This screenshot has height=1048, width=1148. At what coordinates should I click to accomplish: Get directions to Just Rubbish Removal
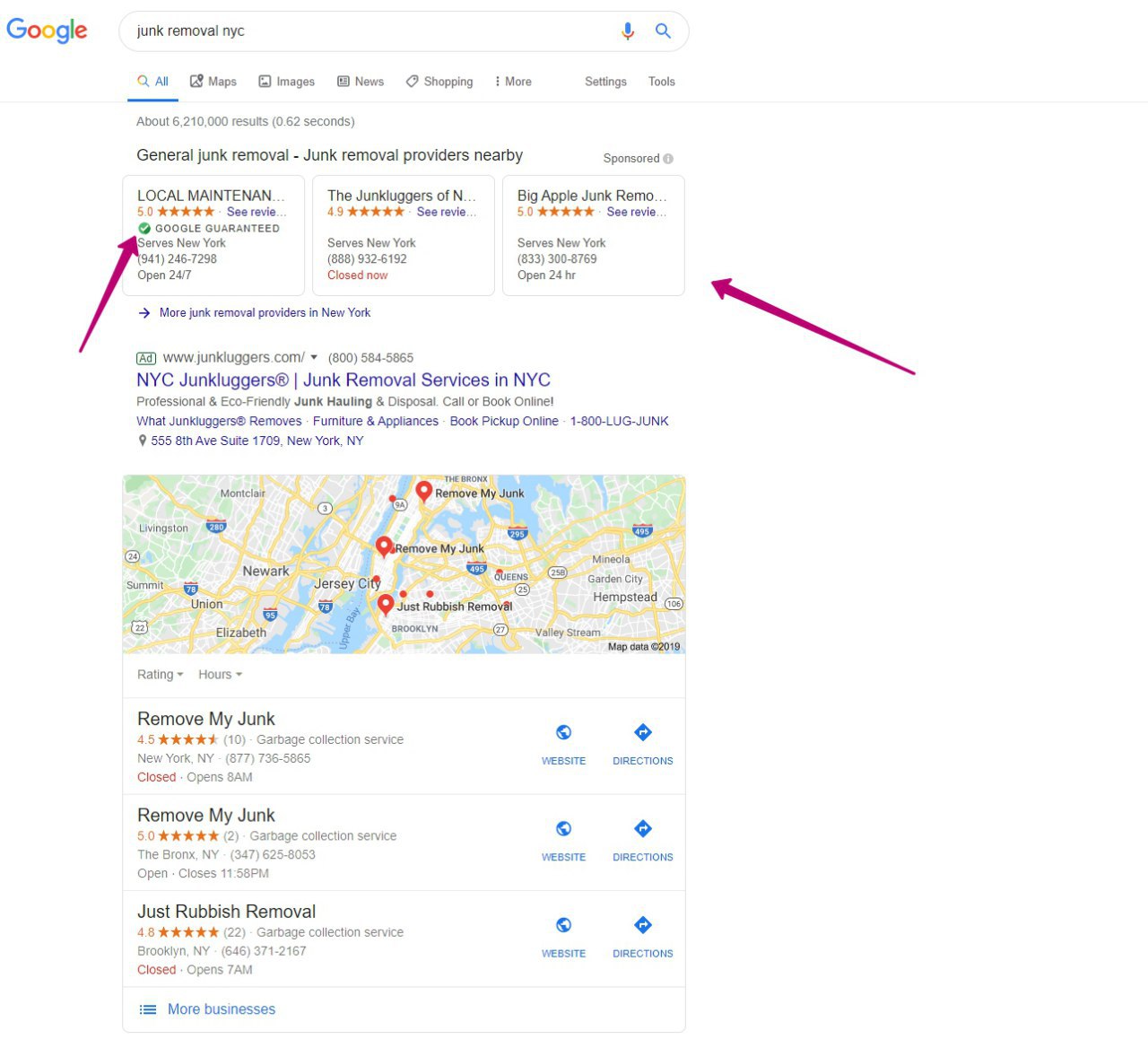click(x=642, y=938)
